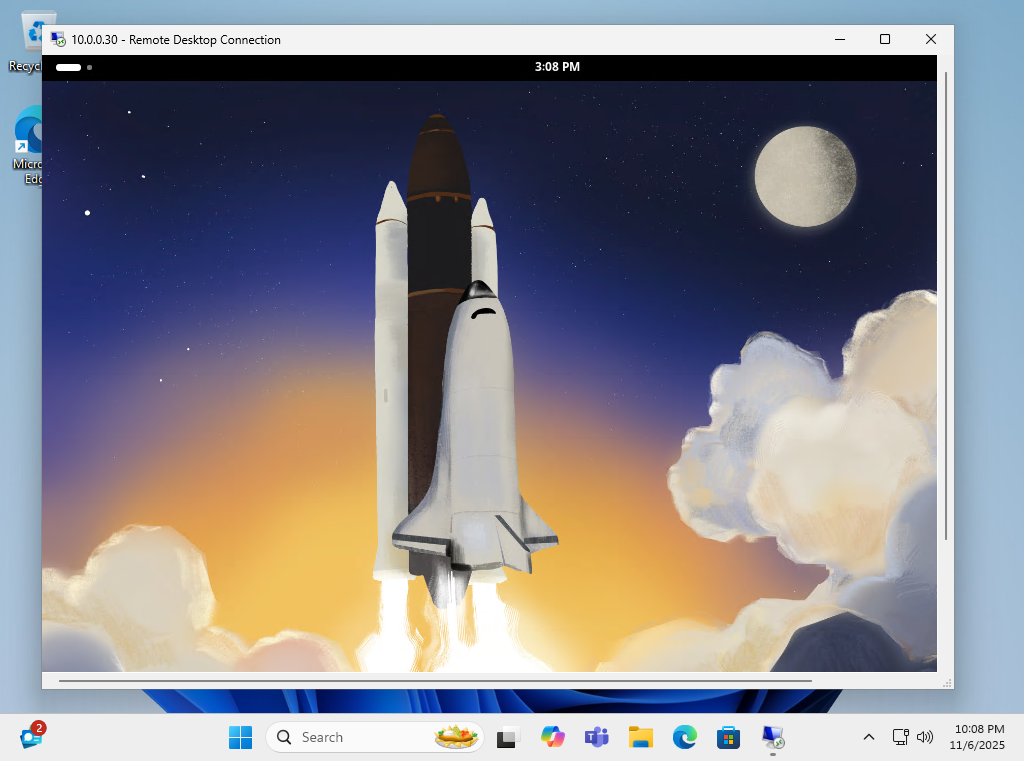1024x761 pixels.
Task: Launch Microsoft Edge from the taskbar
Action: pyautogui.click(x=685, y=737)
